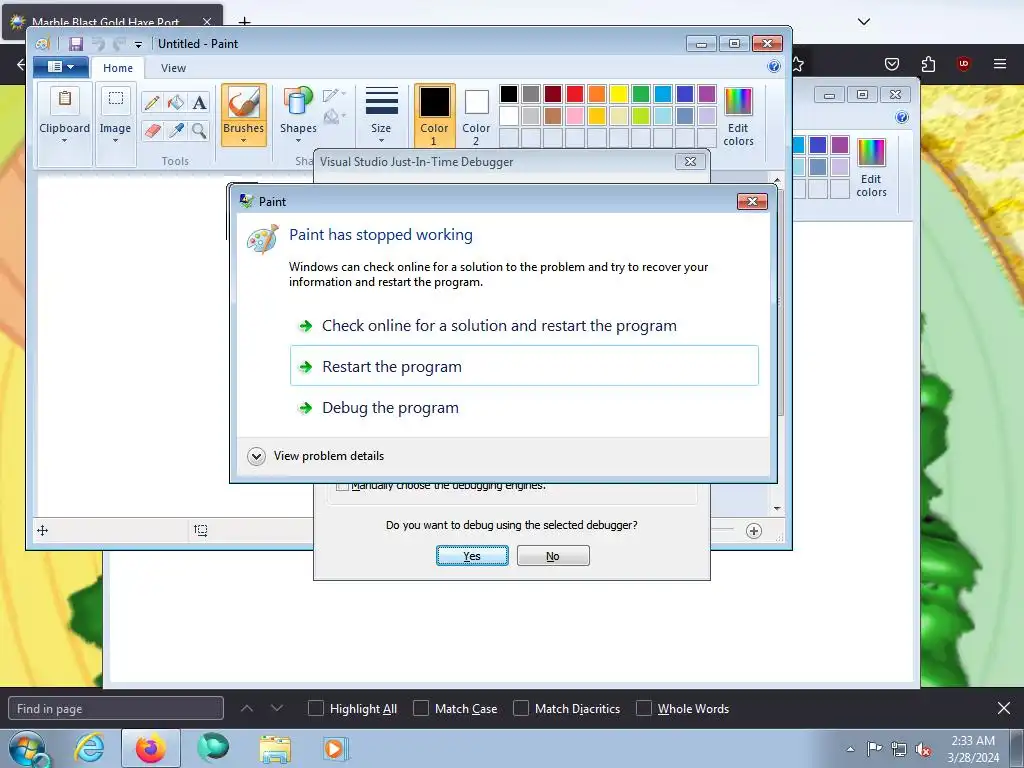This screenshot has height=768, width=1024.
Task: Click the Redo arrow in Paint title bar
Action: click(119, 44)
